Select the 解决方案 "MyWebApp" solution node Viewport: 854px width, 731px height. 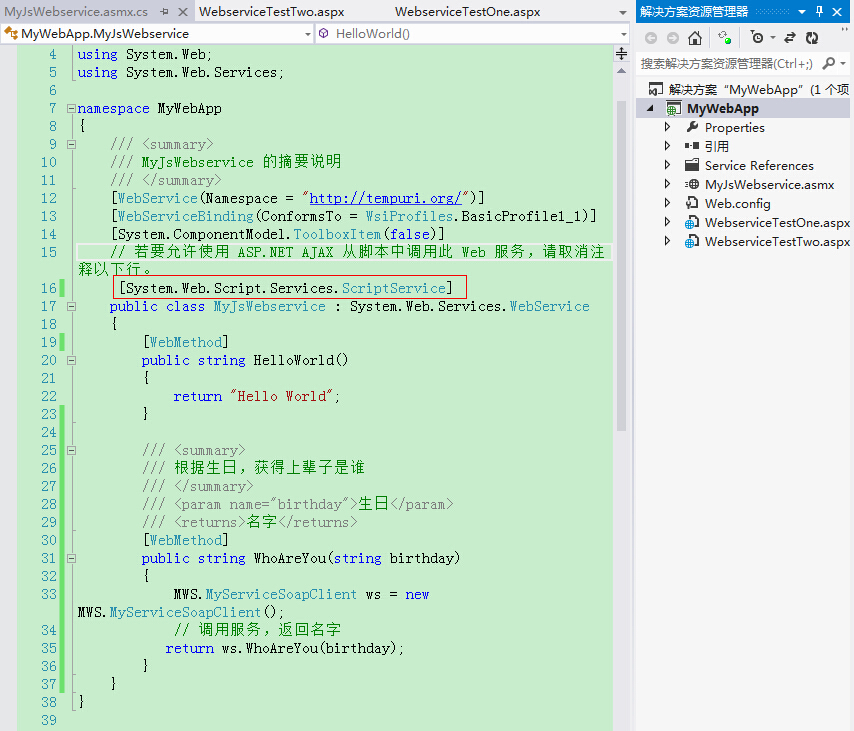point(759,89)
